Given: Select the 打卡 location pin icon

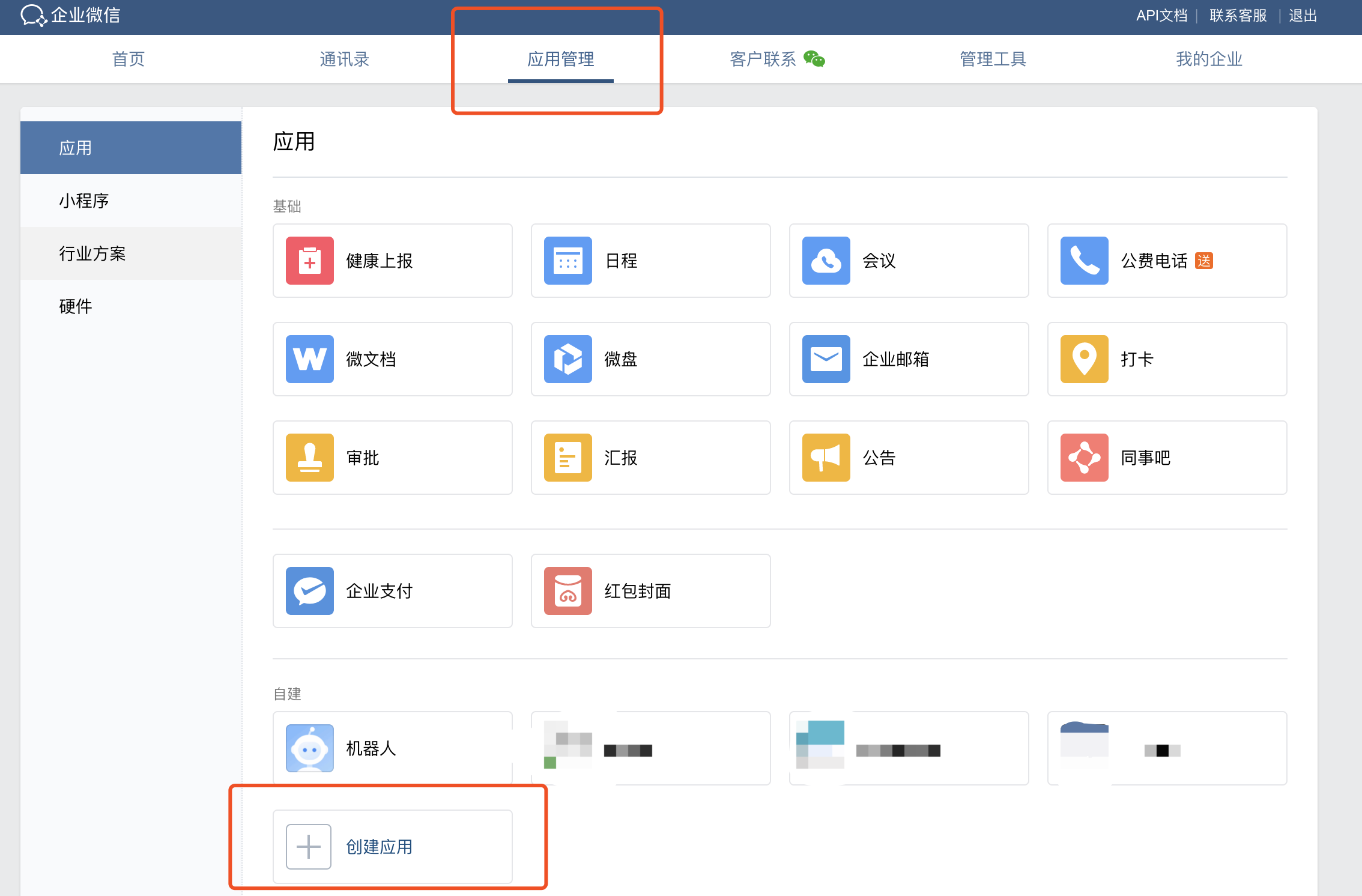Looking at the screenshot, I should tap(1084, 359).
